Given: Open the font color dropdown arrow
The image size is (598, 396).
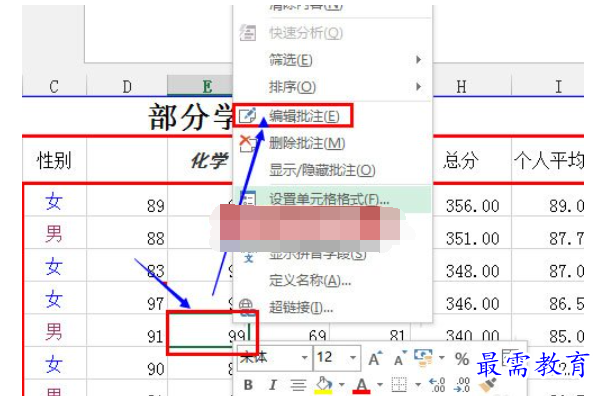Looking at the screenshot, I should (x=379, y=385).
